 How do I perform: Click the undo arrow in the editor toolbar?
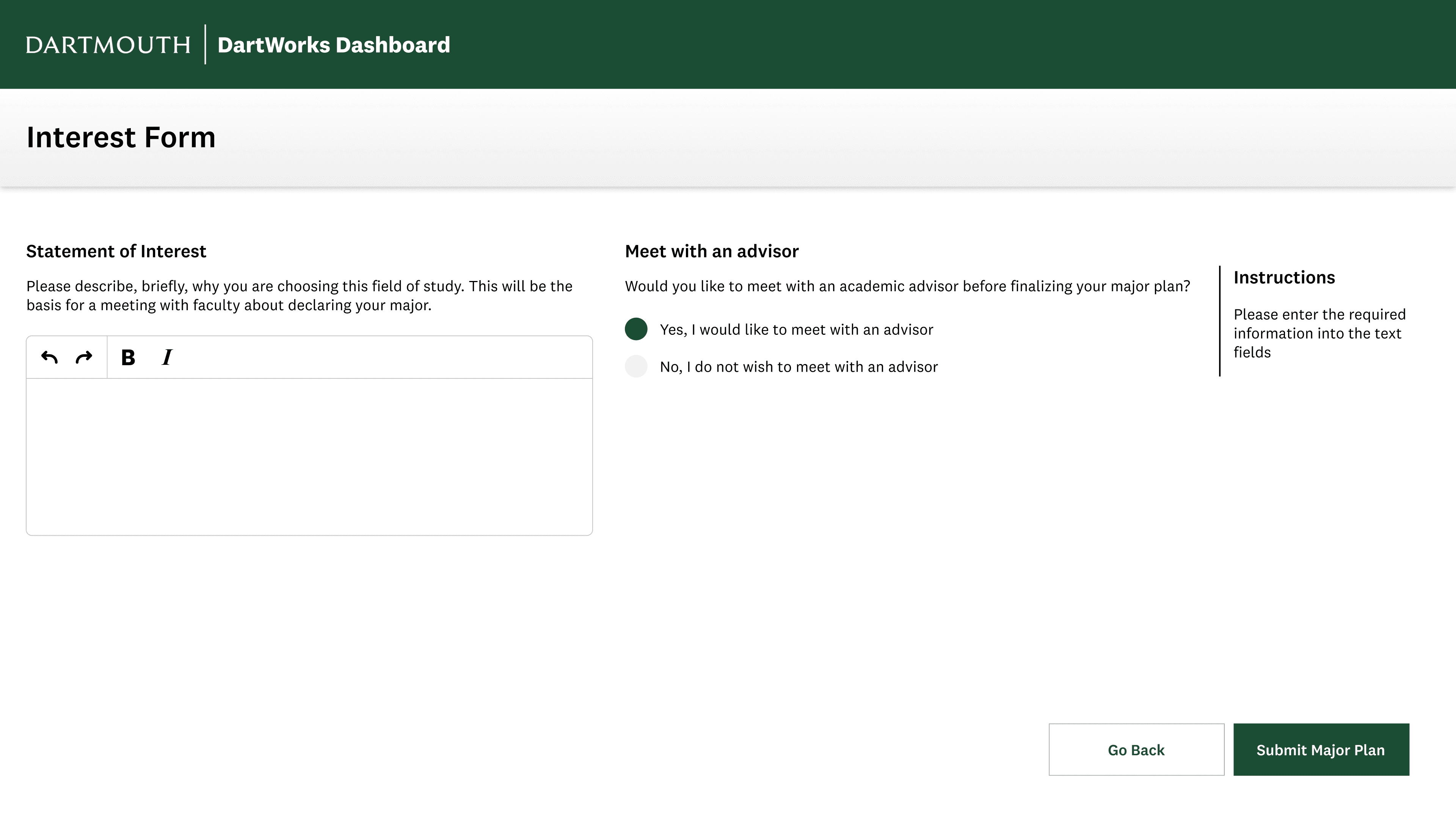pos(50,357)
